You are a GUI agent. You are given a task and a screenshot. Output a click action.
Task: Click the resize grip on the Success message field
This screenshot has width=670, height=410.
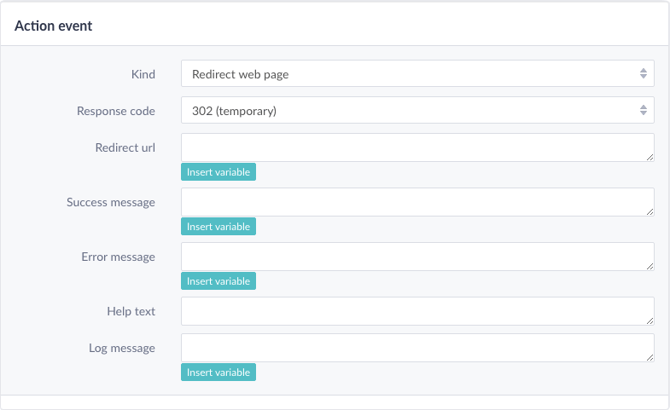coord(649,212)
